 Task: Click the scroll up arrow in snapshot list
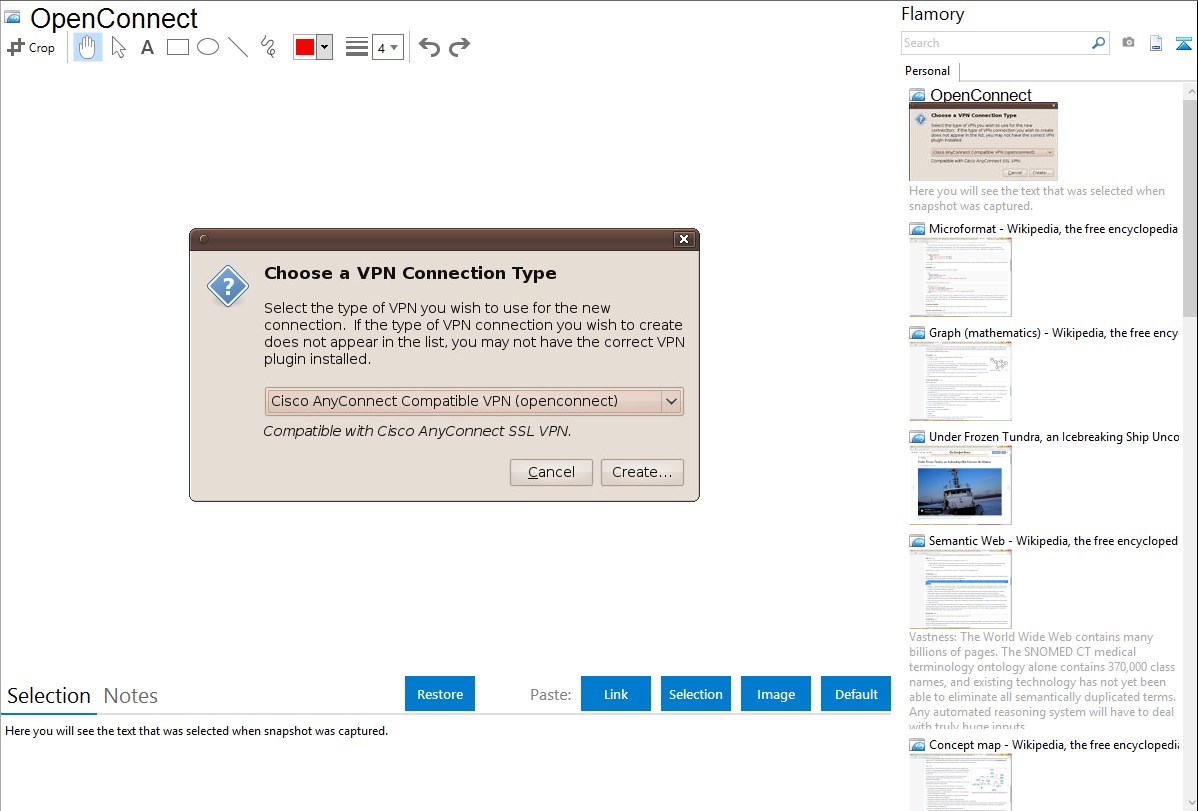[x=1190, y=91]
